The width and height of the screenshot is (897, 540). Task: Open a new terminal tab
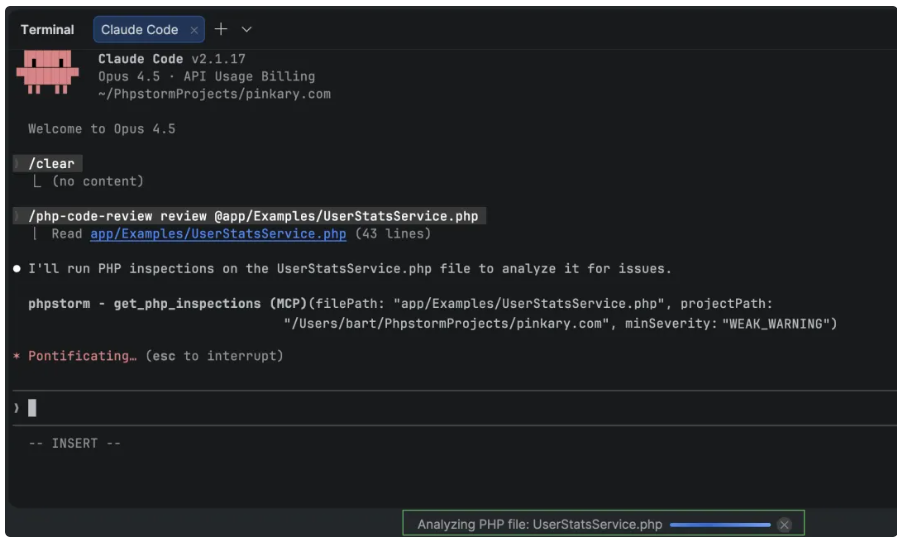click(221, 29)
